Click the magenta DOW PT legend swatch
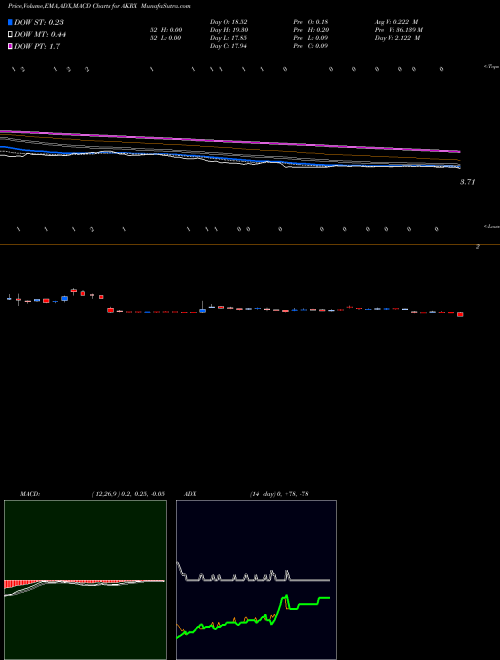The width and height of the screenshot is (500, 660). pos(10,47)
